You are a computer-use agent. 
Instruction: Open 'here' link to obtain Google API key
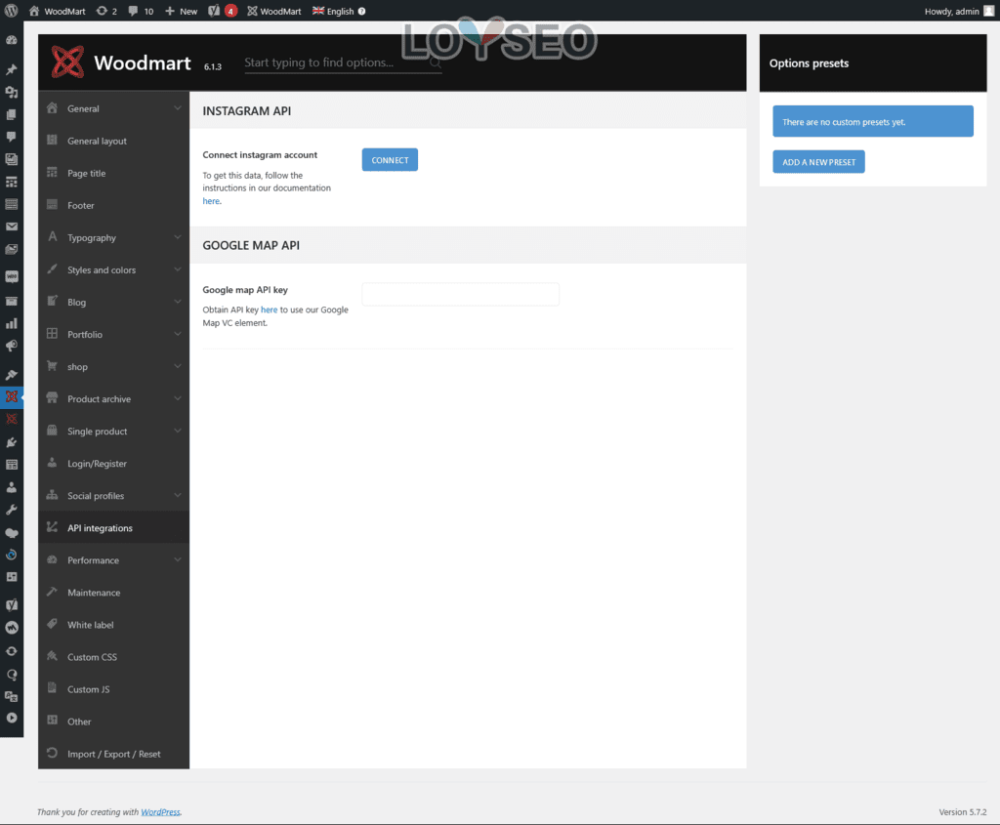[269, 310]
